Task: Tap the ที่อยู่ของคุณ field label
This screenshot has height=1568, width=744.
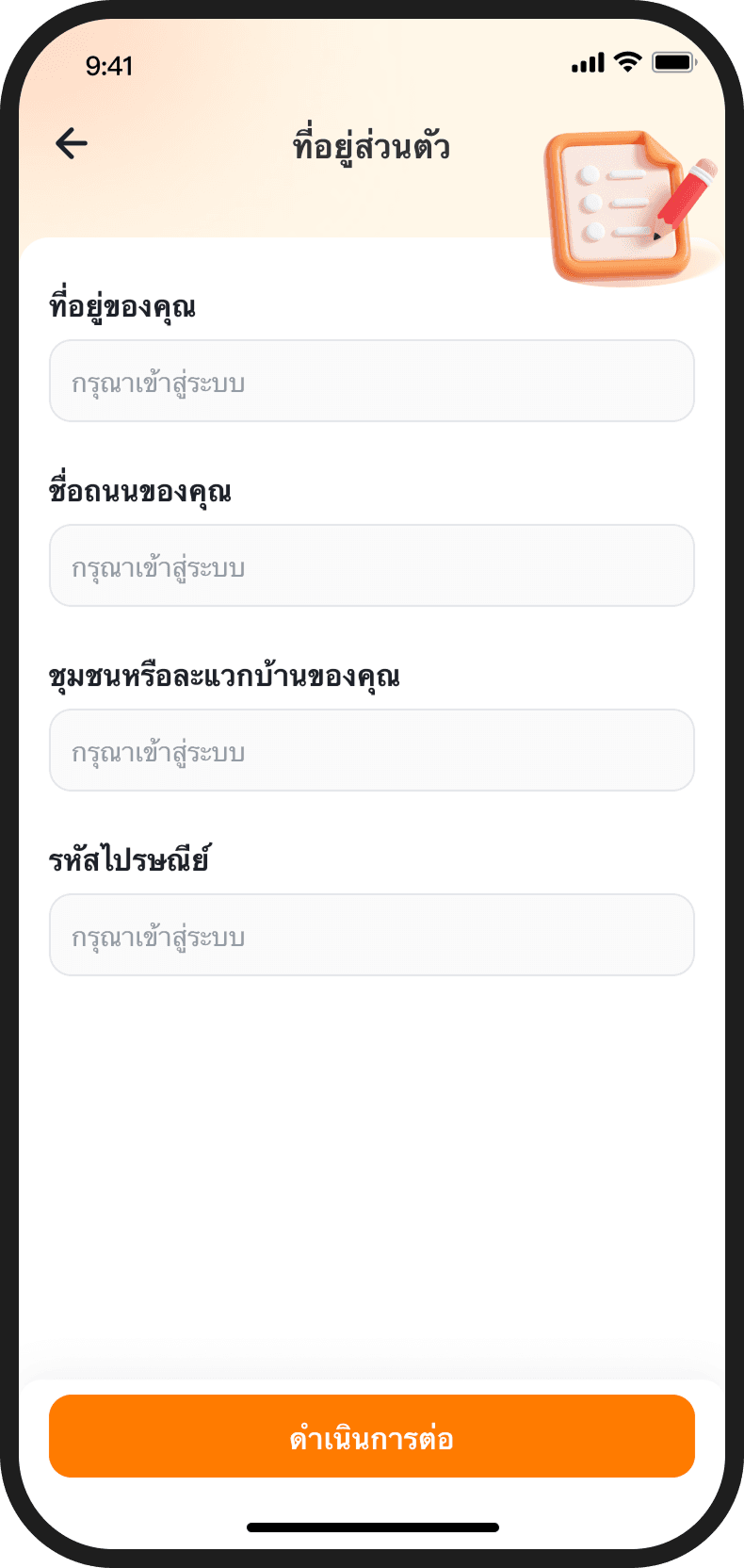Action: pyautogui.click(x=122, y=307)
